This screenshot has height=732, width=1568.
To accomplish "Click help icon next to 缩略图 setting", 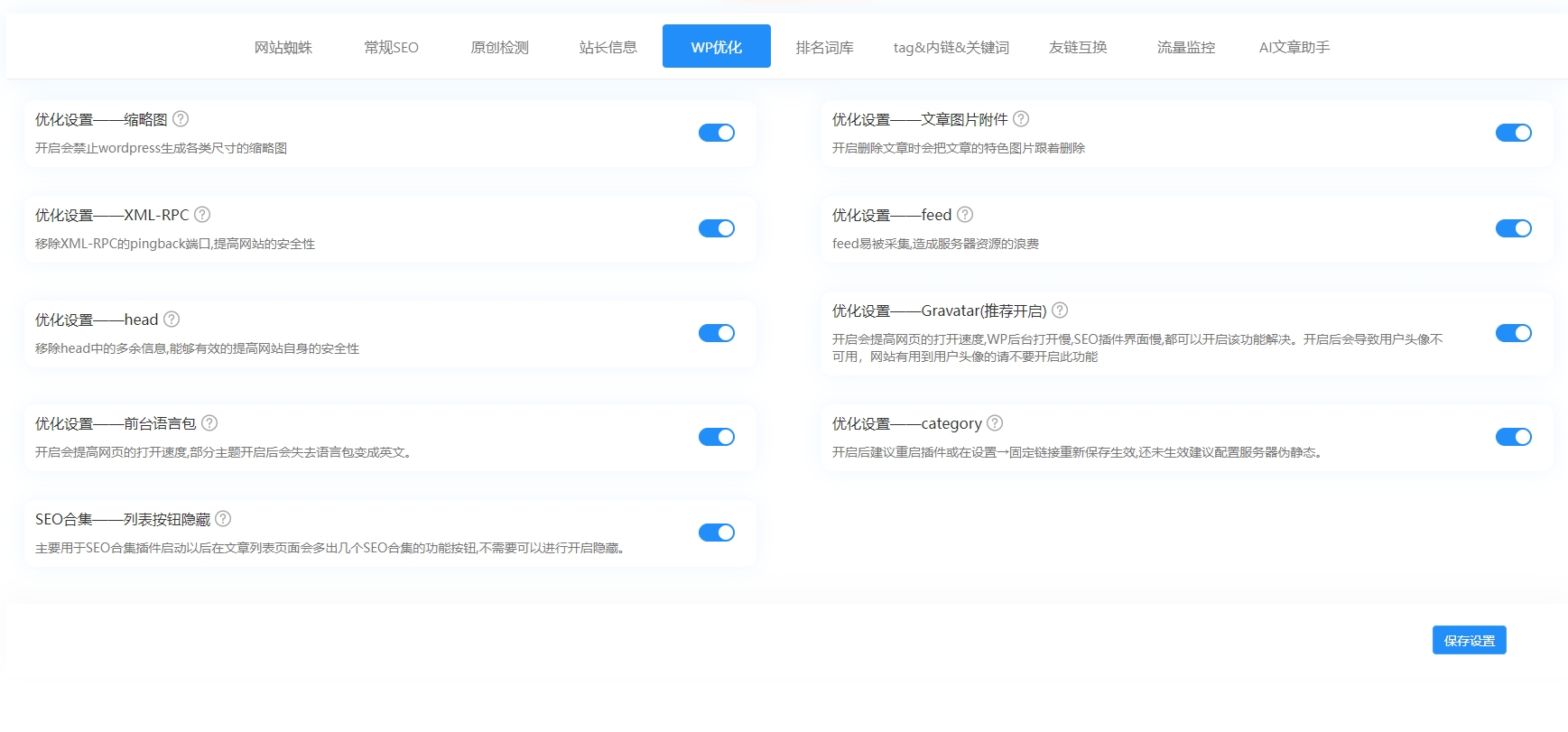I will [181, 119].
